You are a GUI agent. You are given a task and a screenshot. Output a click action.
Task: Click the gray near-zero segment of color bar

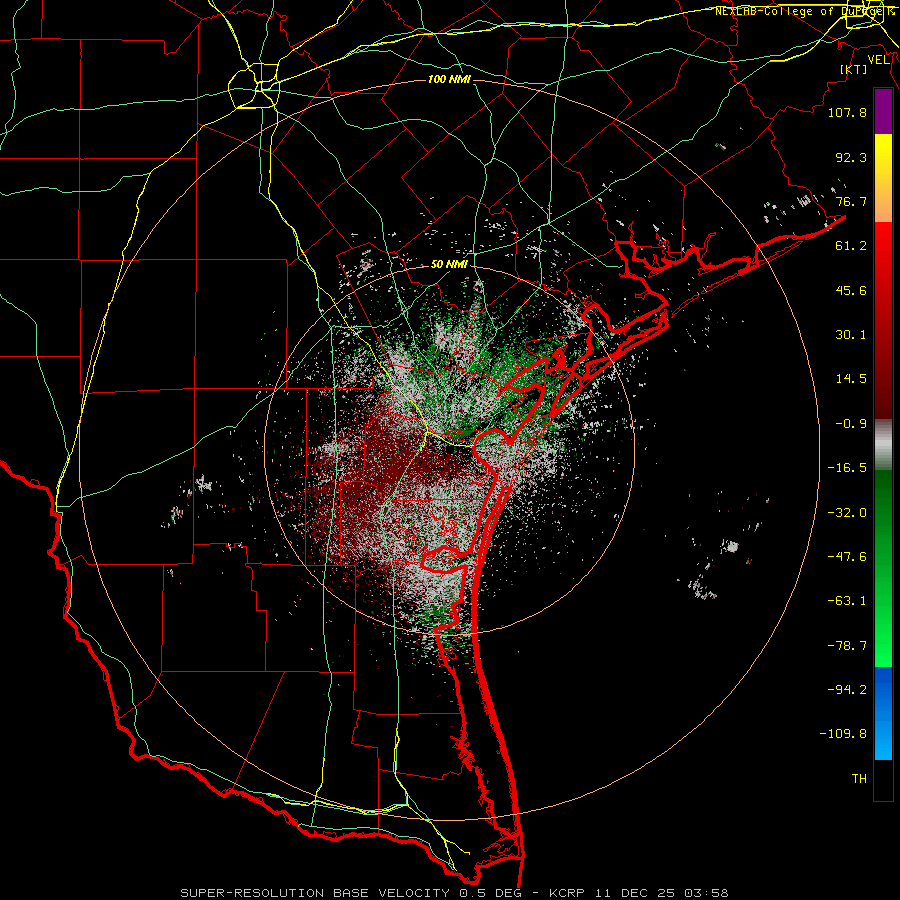tap(883, 445)
